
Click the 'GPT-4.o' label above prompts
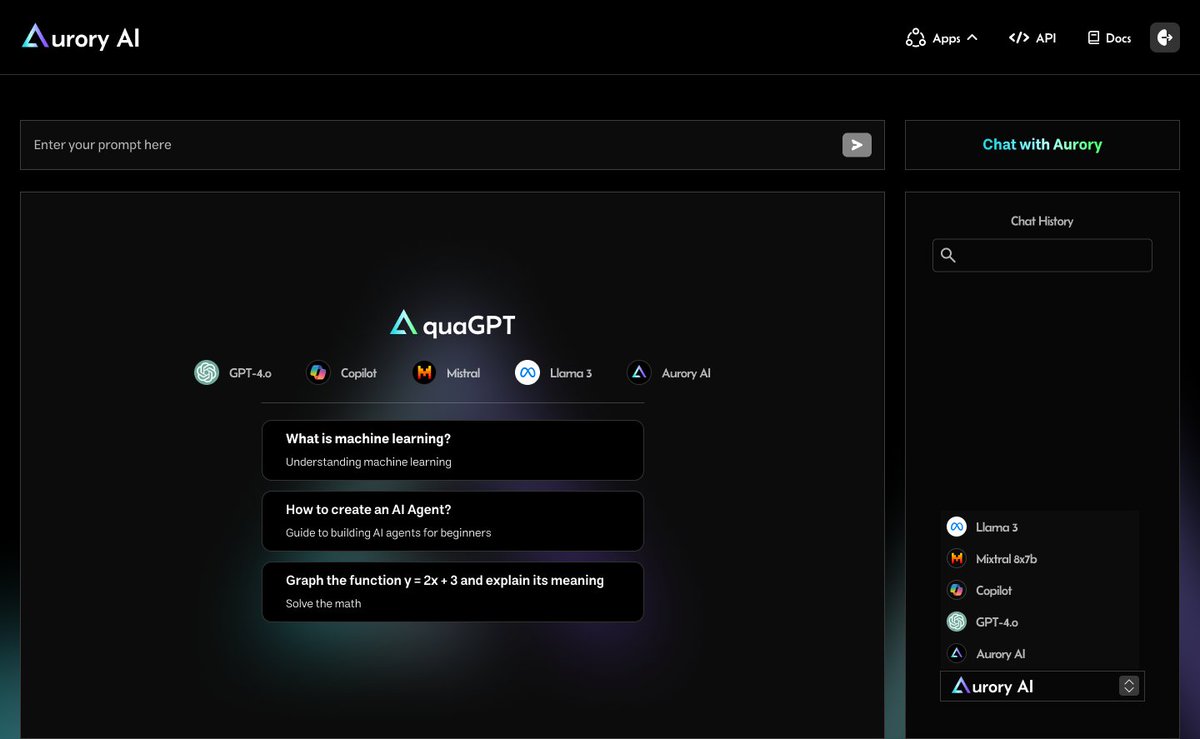point(250,373)
